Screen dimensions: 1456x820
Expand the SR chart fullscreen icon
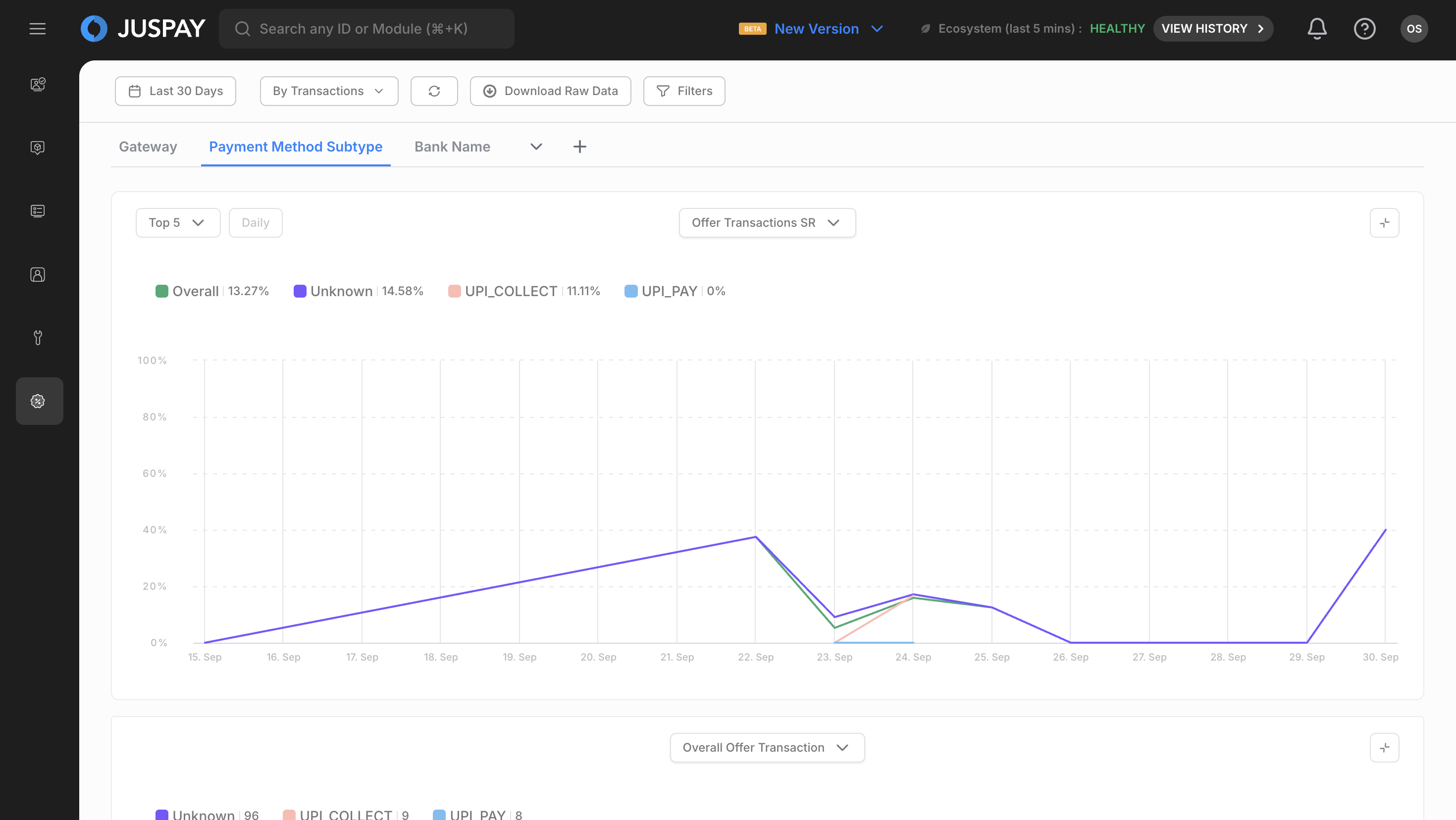(x=1384, y=223)
